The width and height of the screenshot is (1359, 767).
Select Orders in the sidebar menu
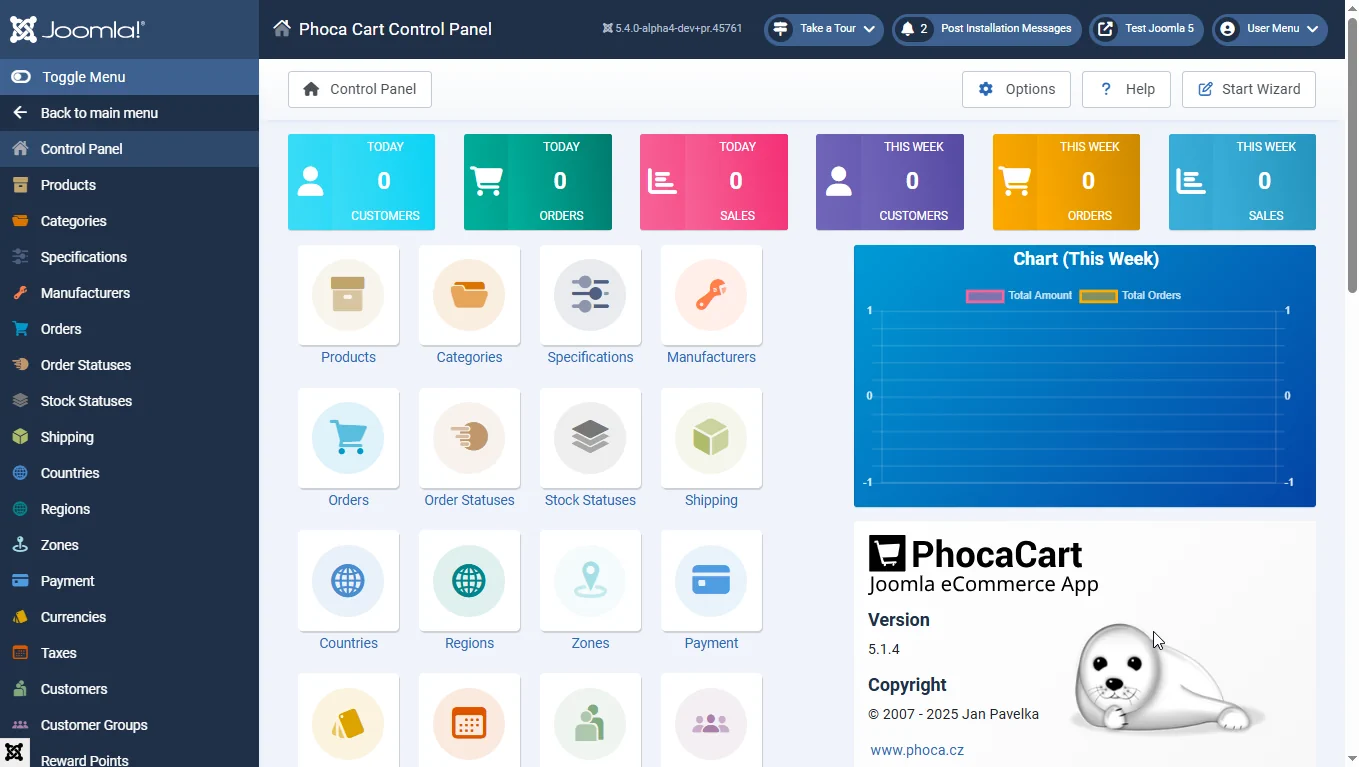point(129,329)
